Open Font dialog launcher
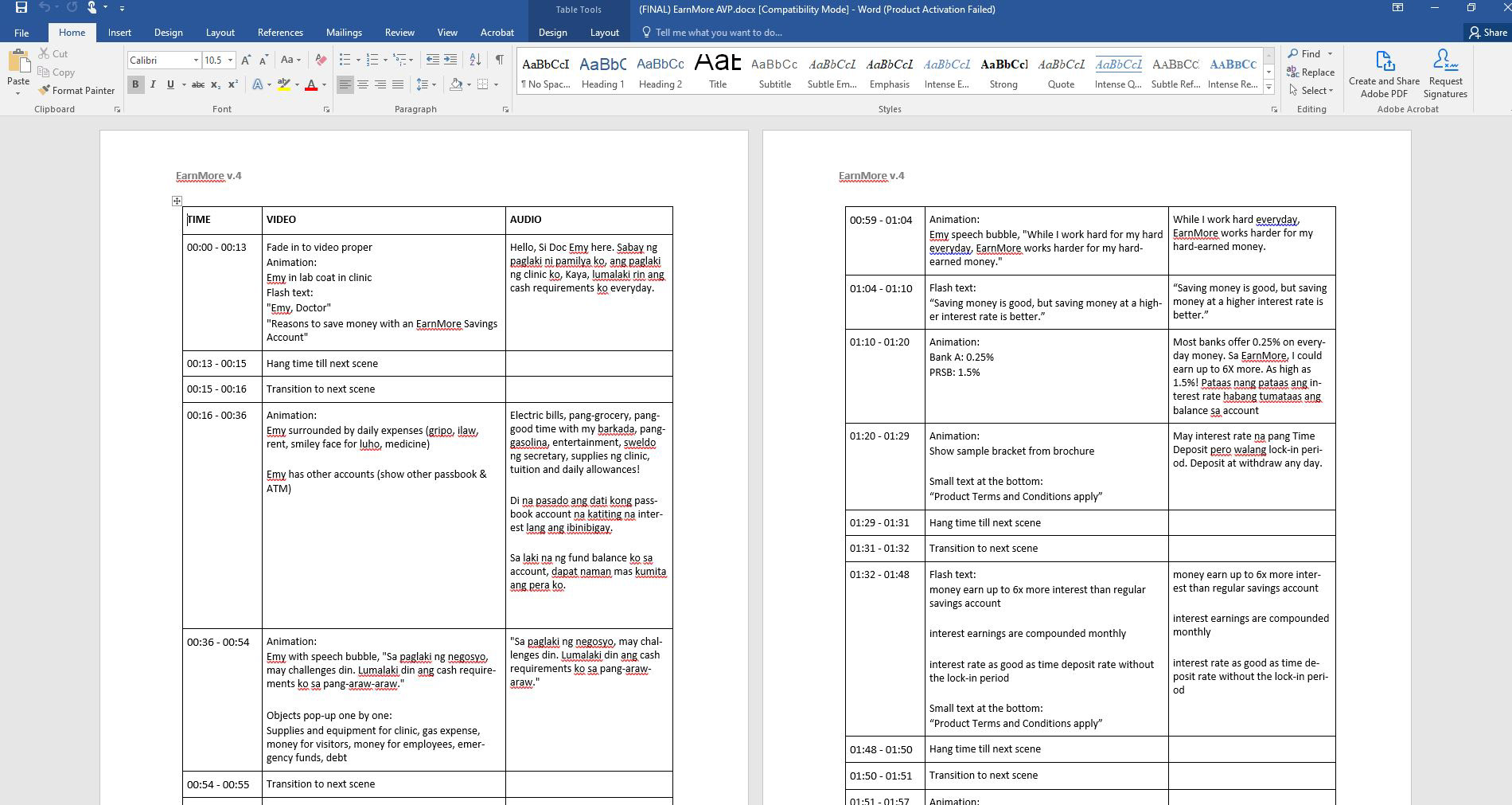 coord(326,110)
